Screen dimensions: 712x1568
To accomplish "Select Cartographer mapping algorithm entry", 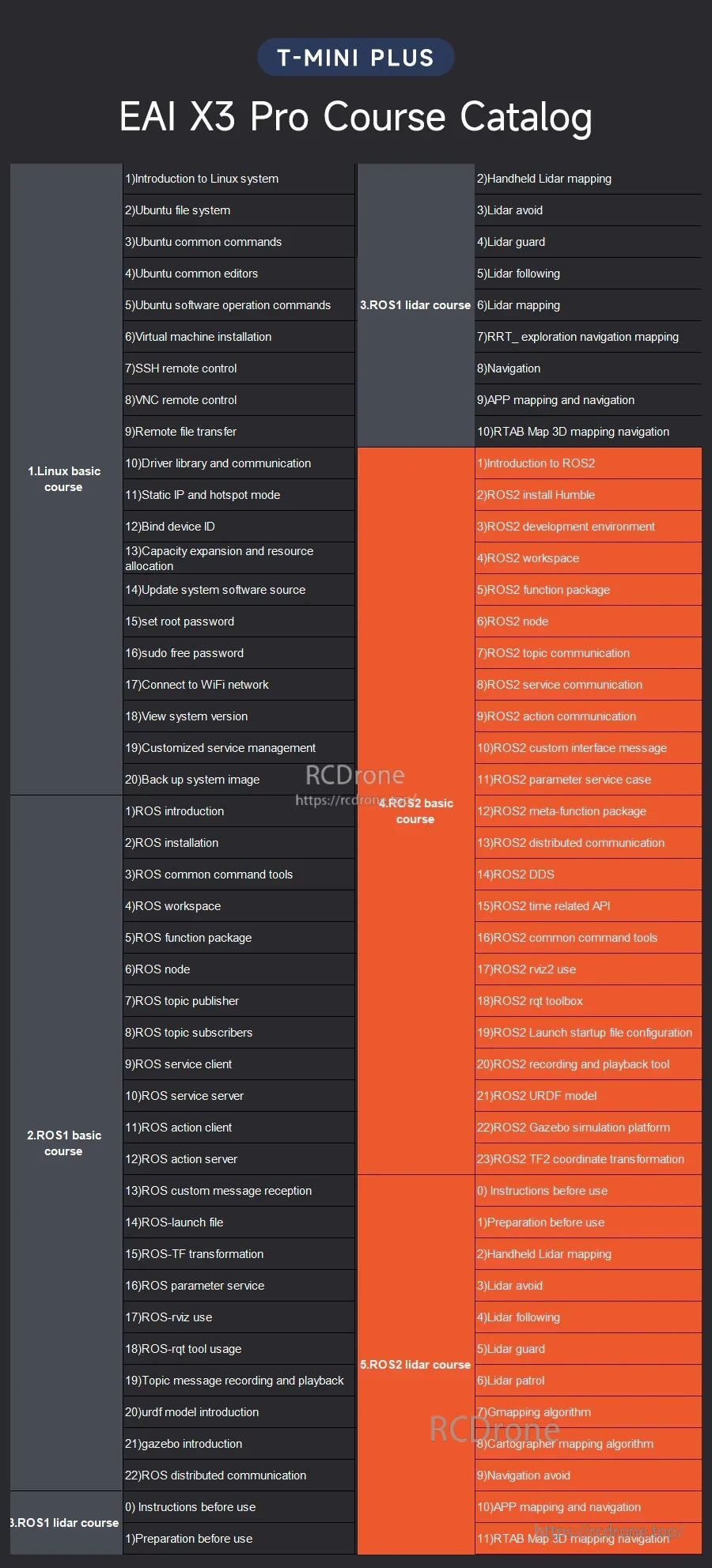I will pos(589,1444).
